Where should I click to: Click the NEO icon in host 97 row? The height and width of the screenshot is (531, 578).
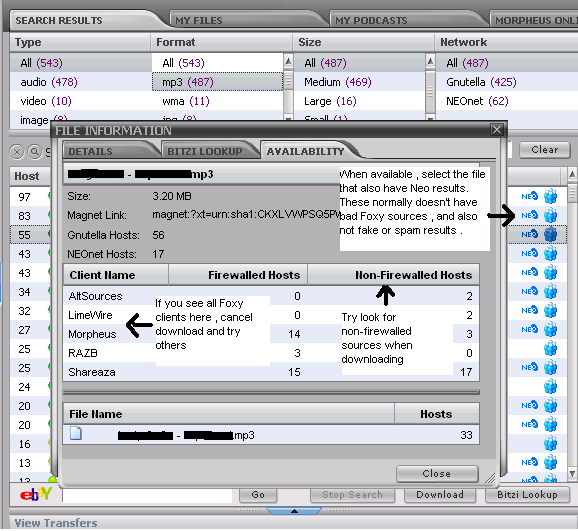529,196
